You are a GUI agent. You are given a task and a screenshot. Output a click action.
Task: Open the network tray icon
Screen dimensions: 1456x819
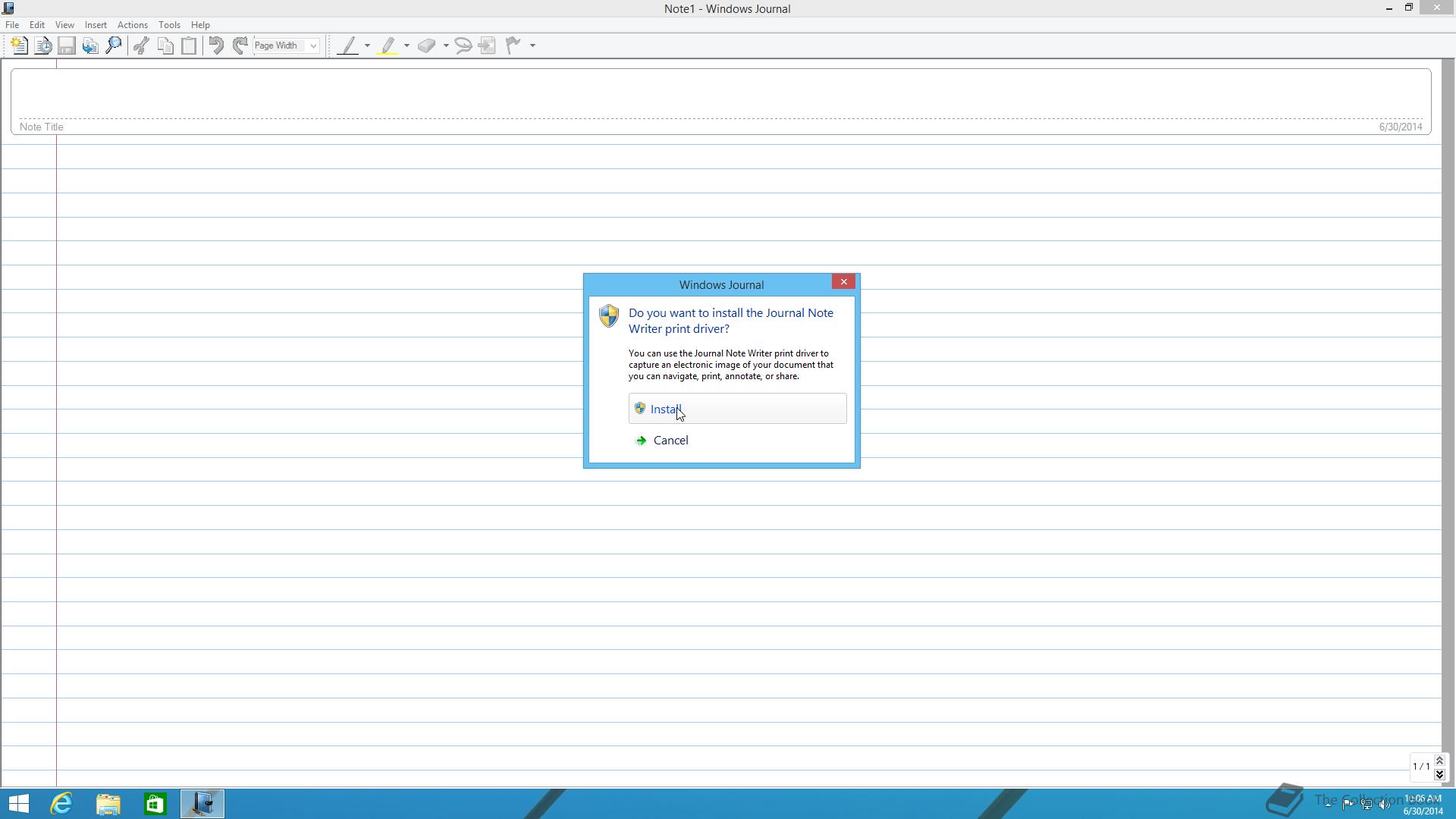[1367, 805]
